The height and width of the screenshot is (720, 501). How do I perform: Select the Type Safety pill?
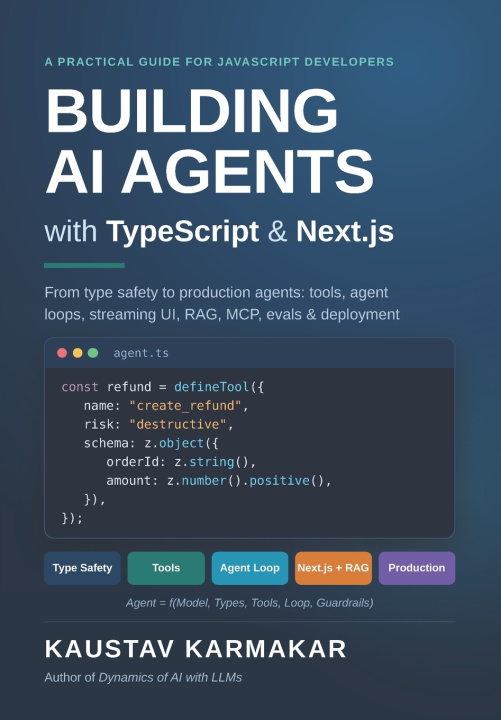click(82, 568)
